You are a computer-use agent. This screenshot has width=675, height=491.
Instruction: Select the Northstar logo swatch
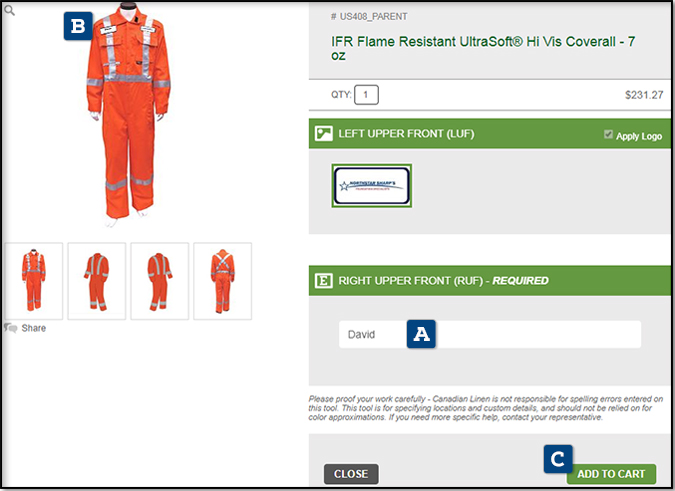[372, 185]
